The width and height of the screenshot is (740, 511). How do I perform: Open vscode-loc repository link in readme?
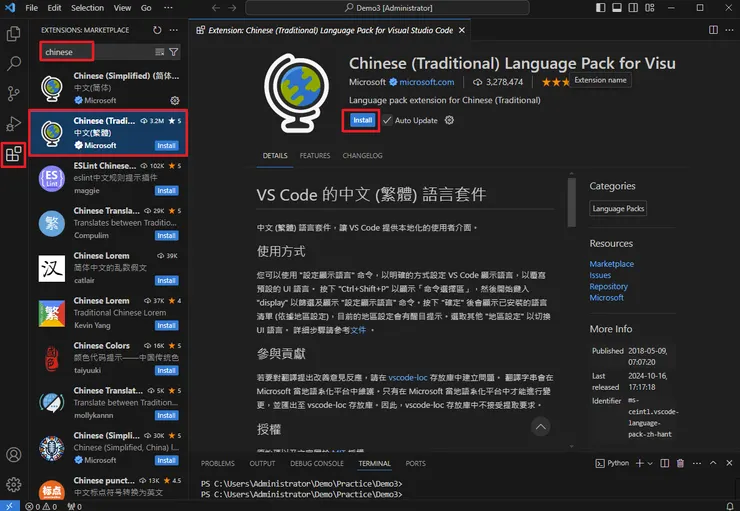[x=408, y=377]
